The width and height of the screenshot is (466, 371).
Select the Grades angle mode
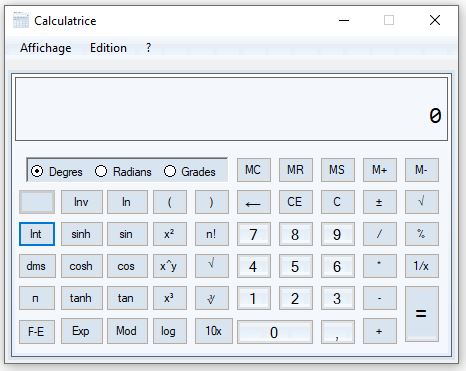(190, 171)
